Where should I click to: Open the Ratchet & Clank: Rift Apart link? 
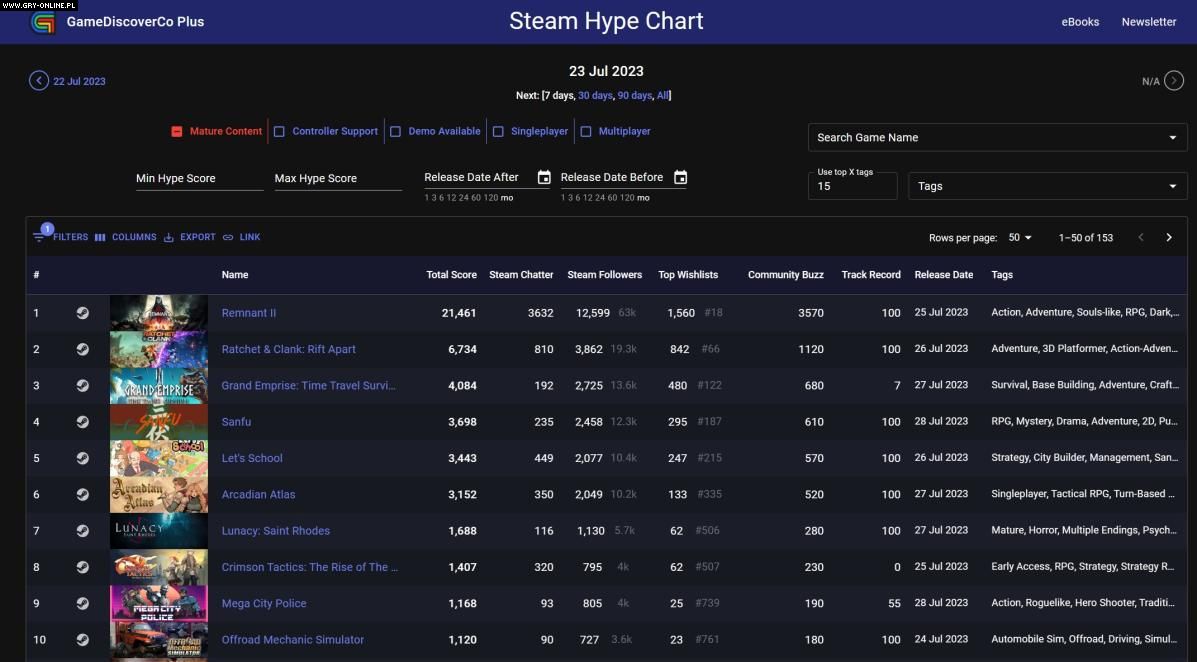point(288,349)
